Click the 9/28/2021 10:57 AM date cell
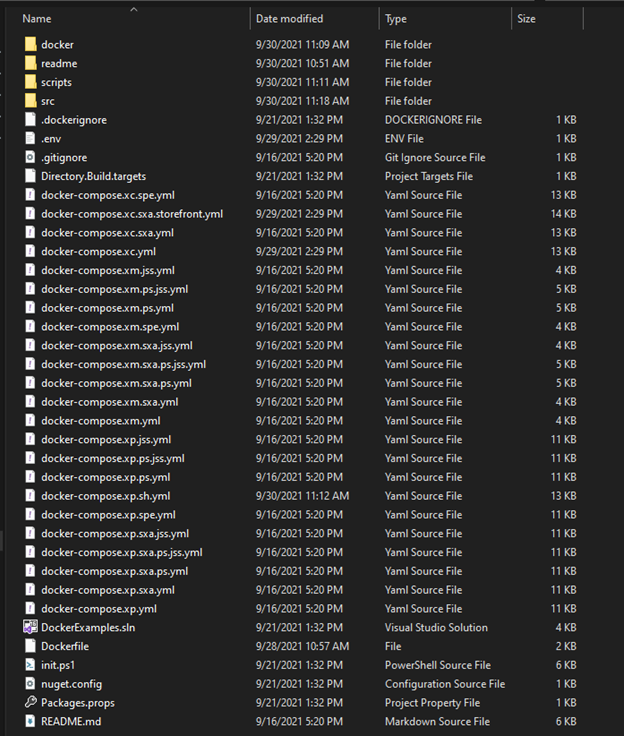This screenshot has height=736, width=624. pos(302,646)
